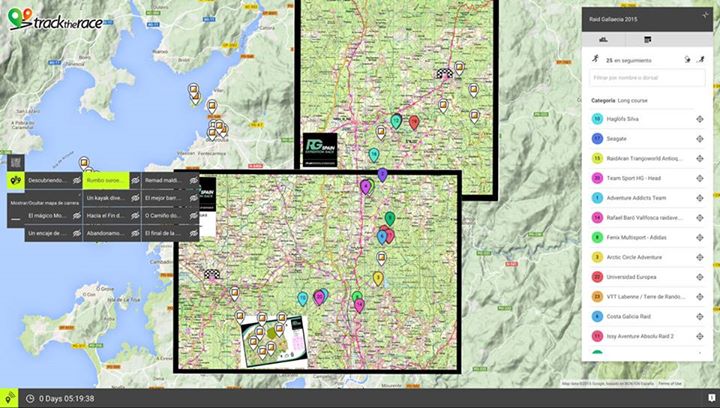Click Haglöfs Silva color badge 10

point(597,119)
